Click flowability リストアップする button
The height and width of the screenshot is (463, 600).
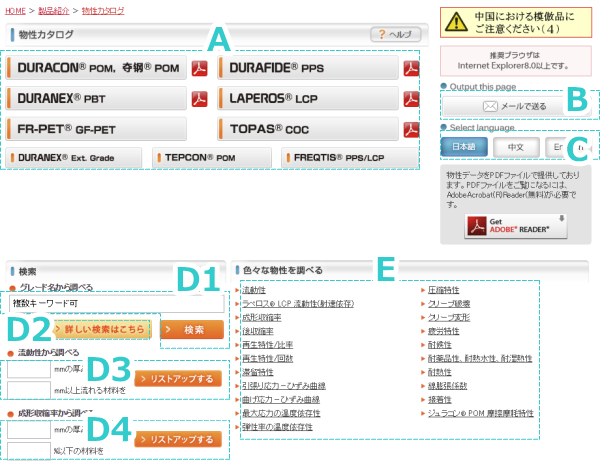click(x=178, y=379)
